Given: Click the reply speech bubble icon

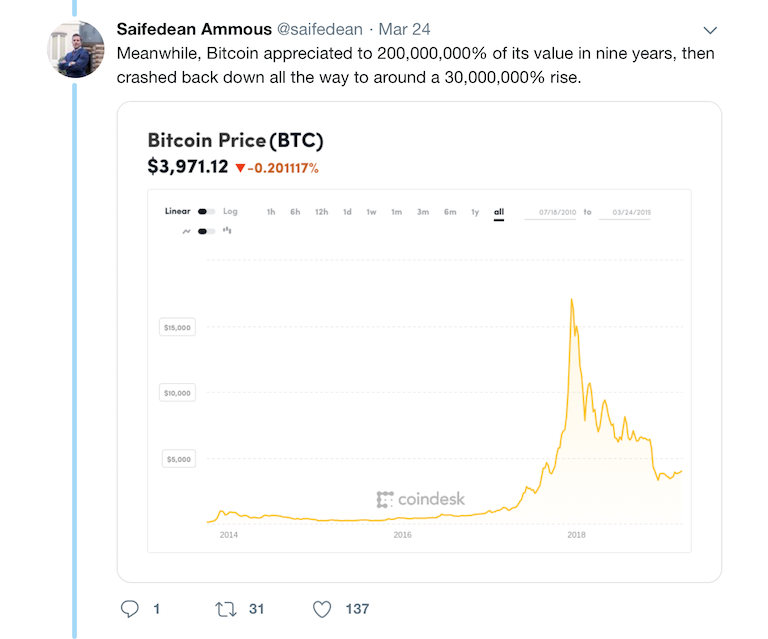Looking at the screenshot, I should tap(130, 609).
